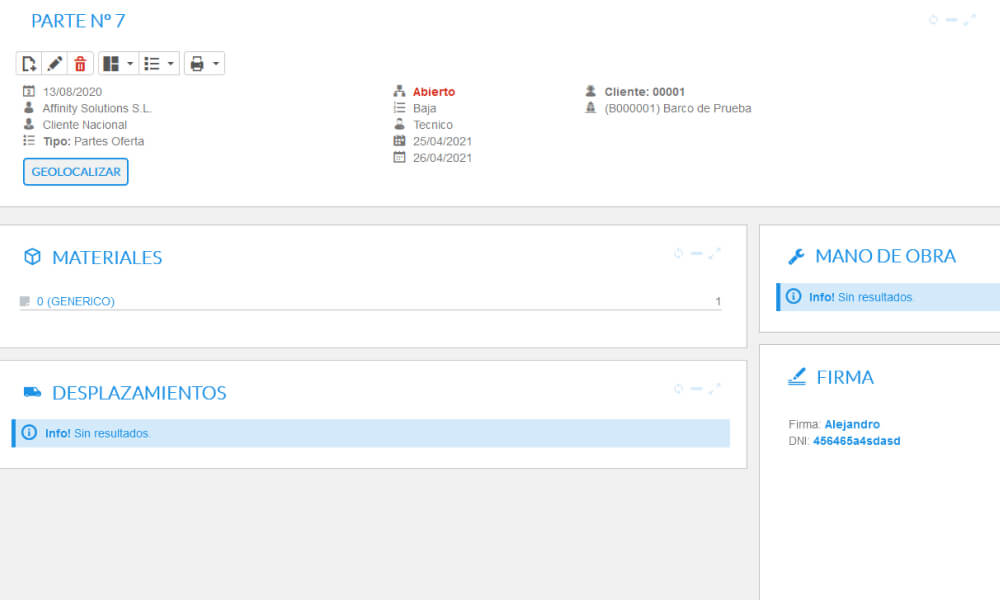Click the Tecnico text
This screenshot has width=1000, height=600.
[433, 125]
